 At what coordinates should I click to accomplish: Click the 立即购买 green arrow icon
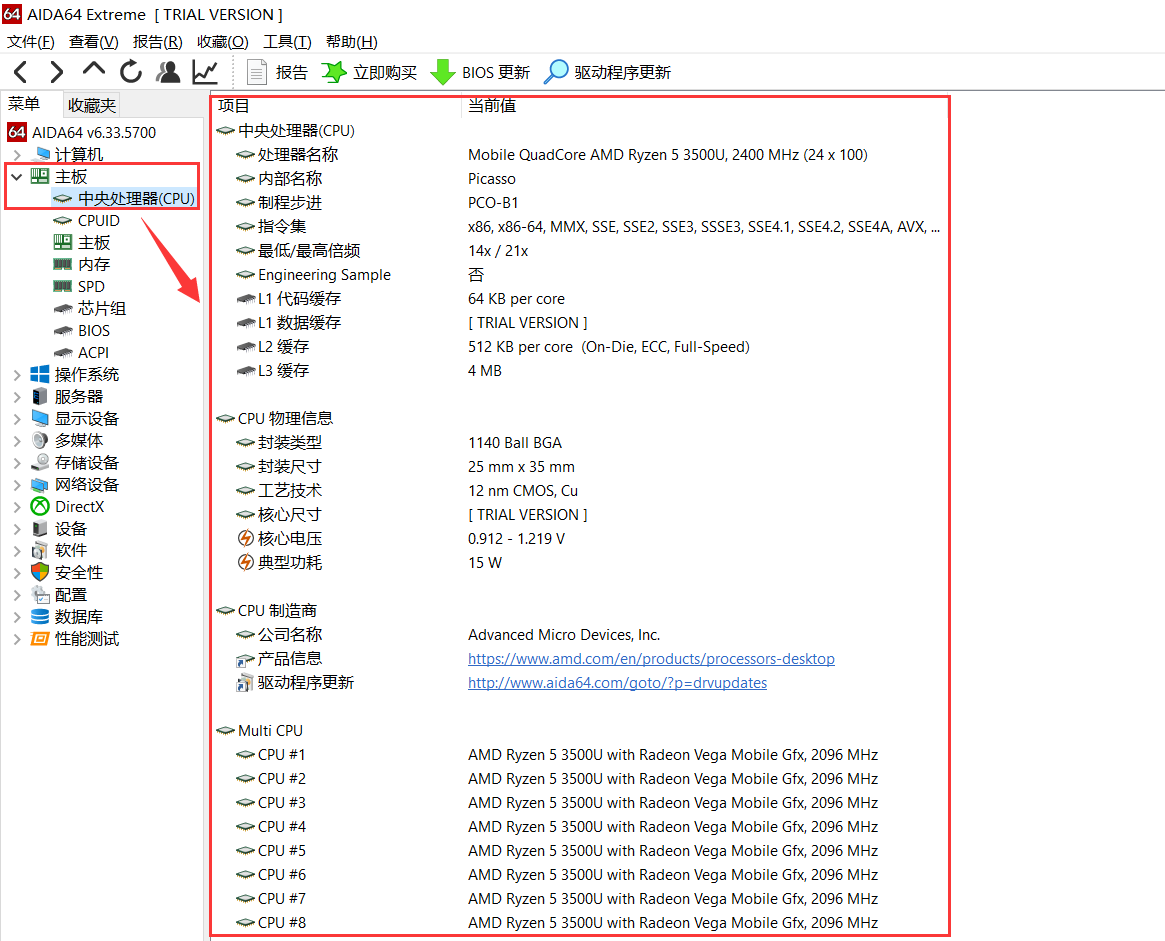[x=333, y=71]
